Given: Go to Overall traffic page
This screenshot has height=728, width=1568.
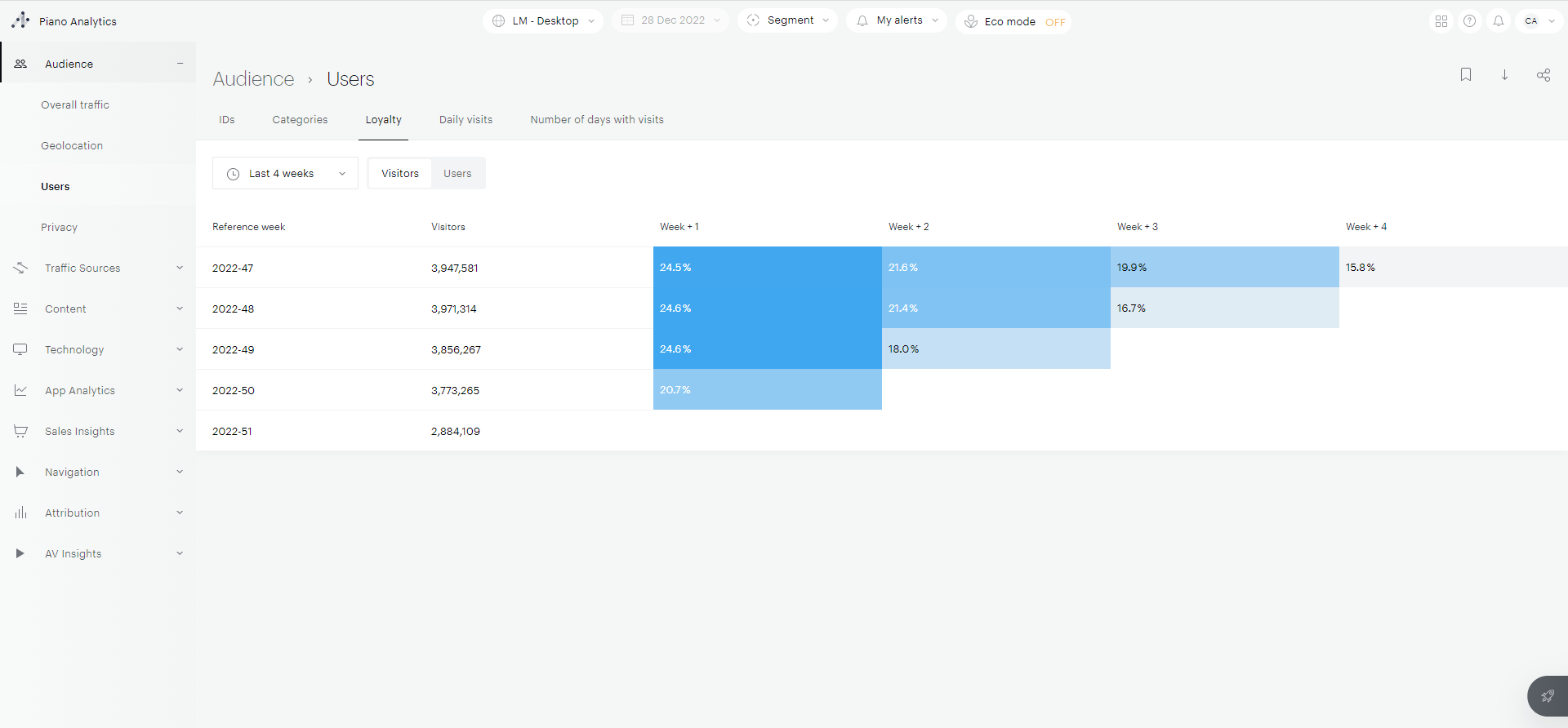Looking at the screenshot, I should (75, 105).
